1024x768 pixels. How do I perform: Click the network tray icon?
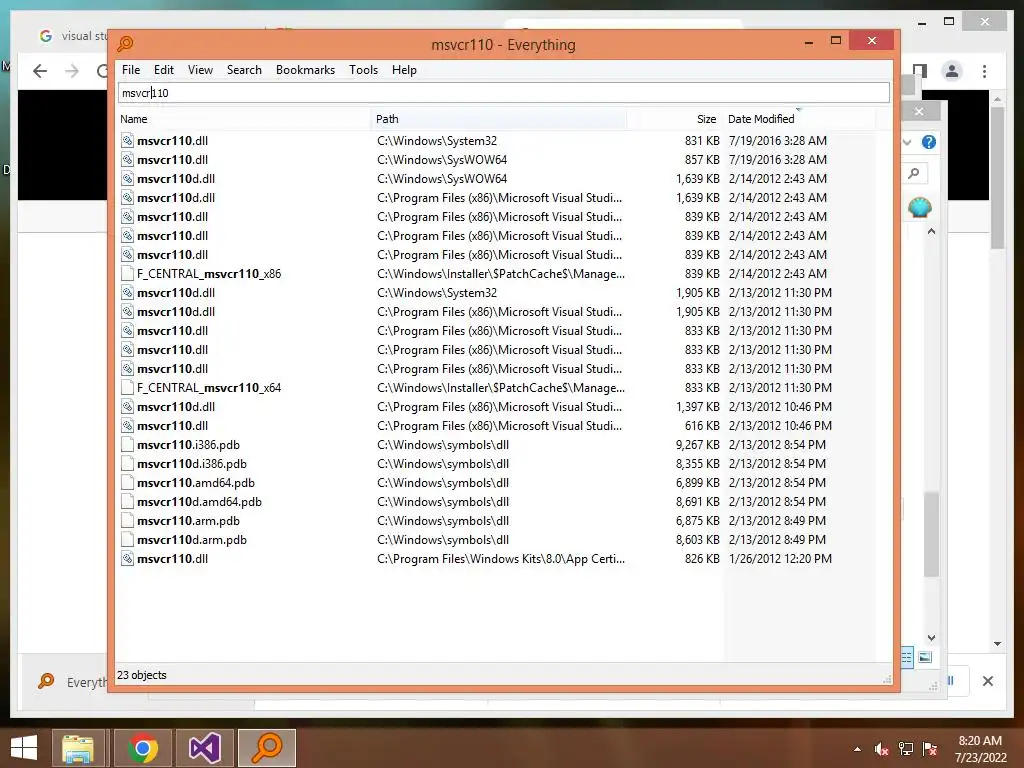tap(906, 749)
